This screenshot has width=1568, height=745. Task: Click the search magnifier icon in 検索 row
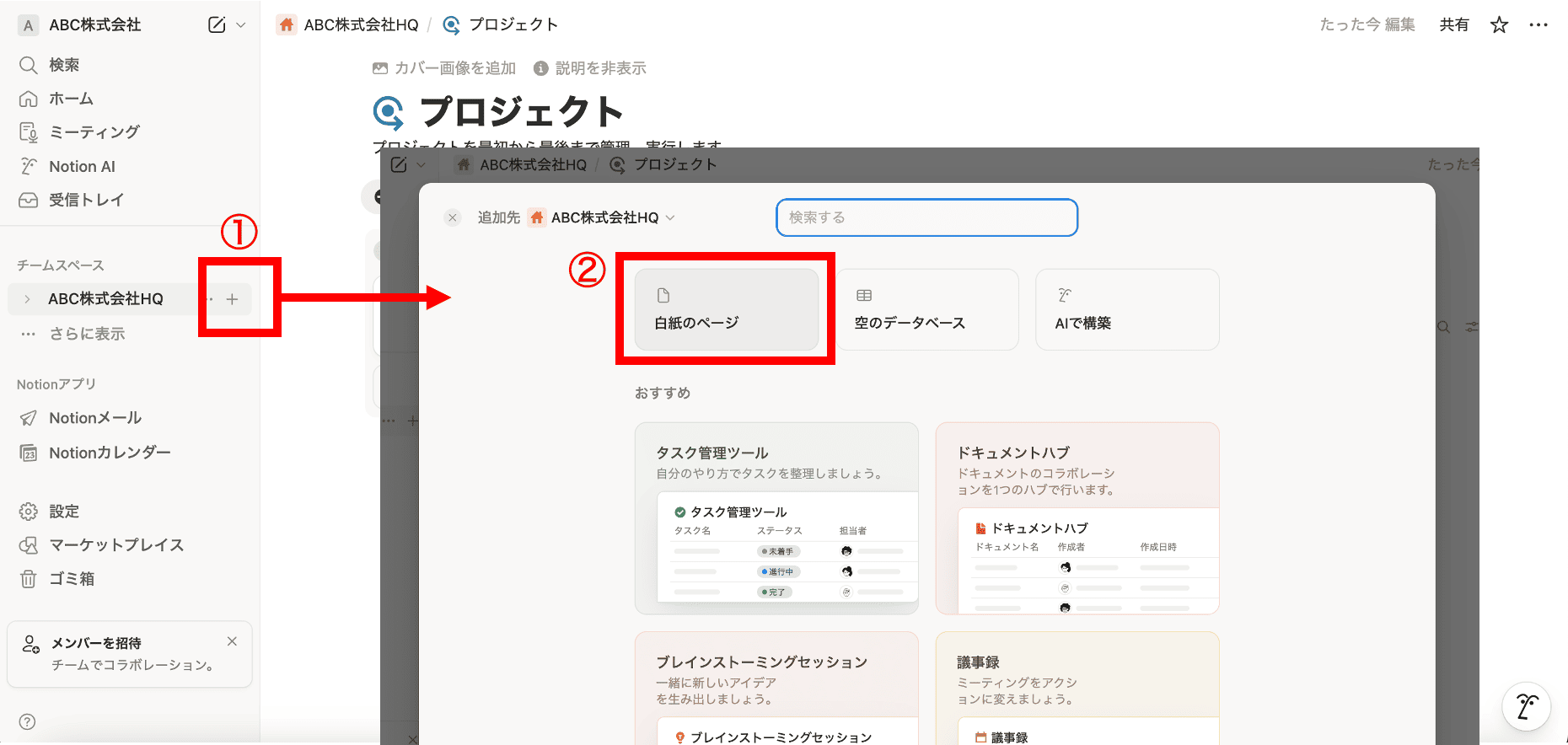pyautogui.click(x=28, y=65)
